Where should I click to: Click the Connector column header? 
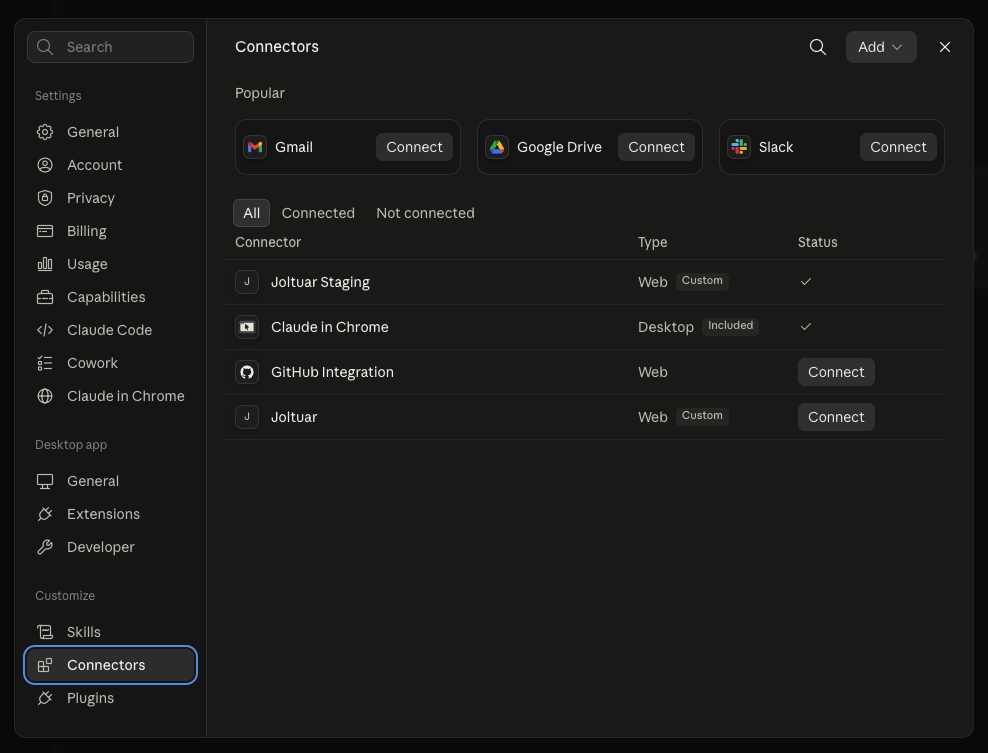click(x=268, y=243)
